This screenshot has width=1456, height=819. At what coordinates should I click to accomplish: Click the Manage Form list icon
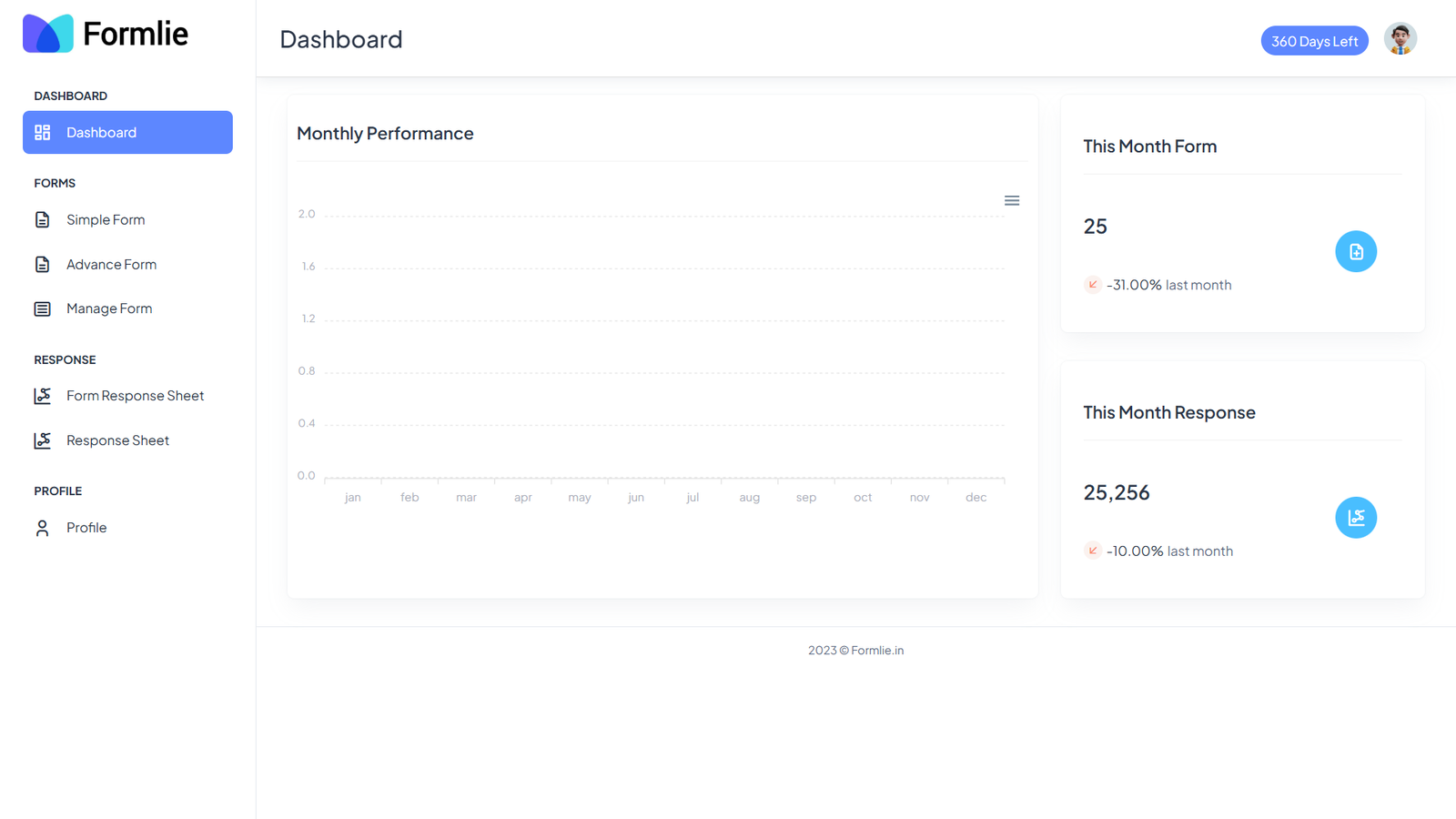point(43,309)
